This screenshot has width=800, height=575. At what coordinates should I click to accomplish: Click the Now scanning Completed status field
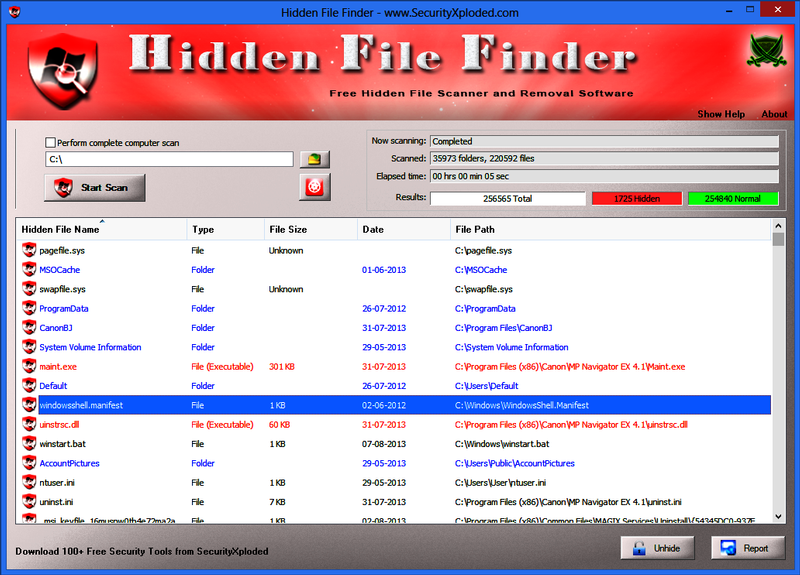tap(604, 141)
